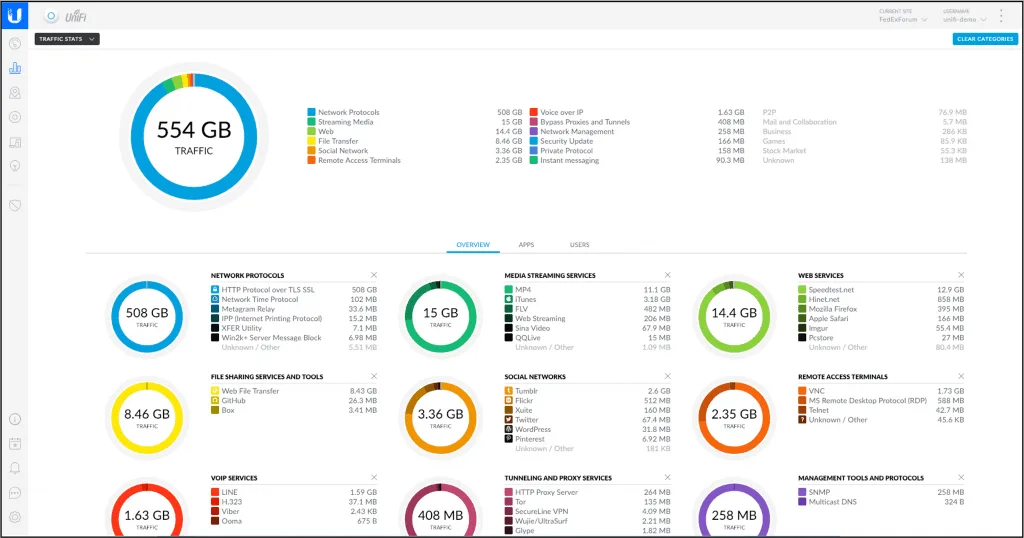Open the Traffic Stats dropdown
The height and width of the screenshot is (538, 1024).
click(67, 39)
